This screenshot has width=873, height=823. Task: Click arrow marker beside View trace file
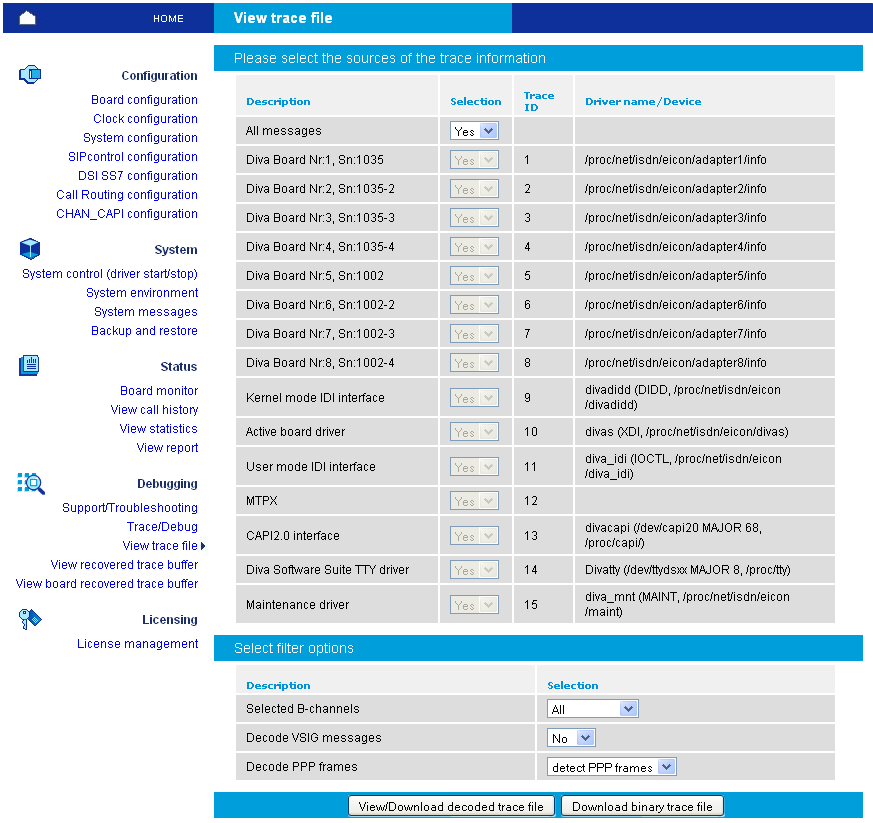pyautogui.click(x=203, y=546)
